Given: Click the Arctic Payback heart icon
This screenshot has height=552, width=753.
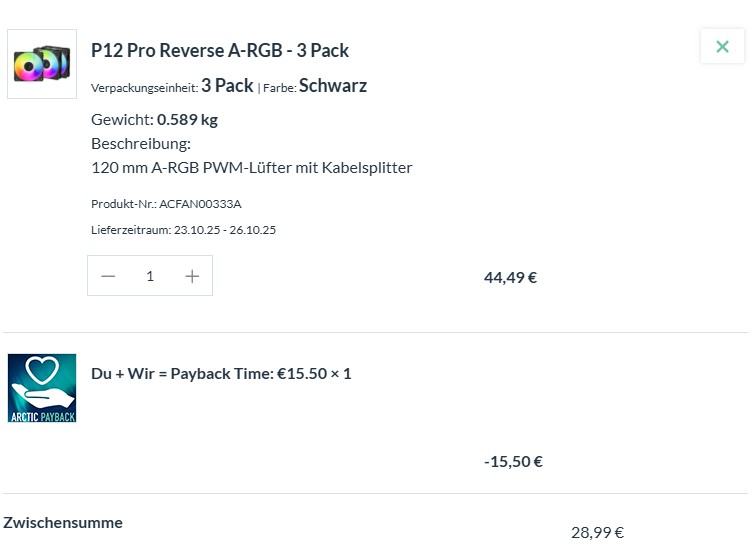Looking at the screenshot, I should coord(42,387).
